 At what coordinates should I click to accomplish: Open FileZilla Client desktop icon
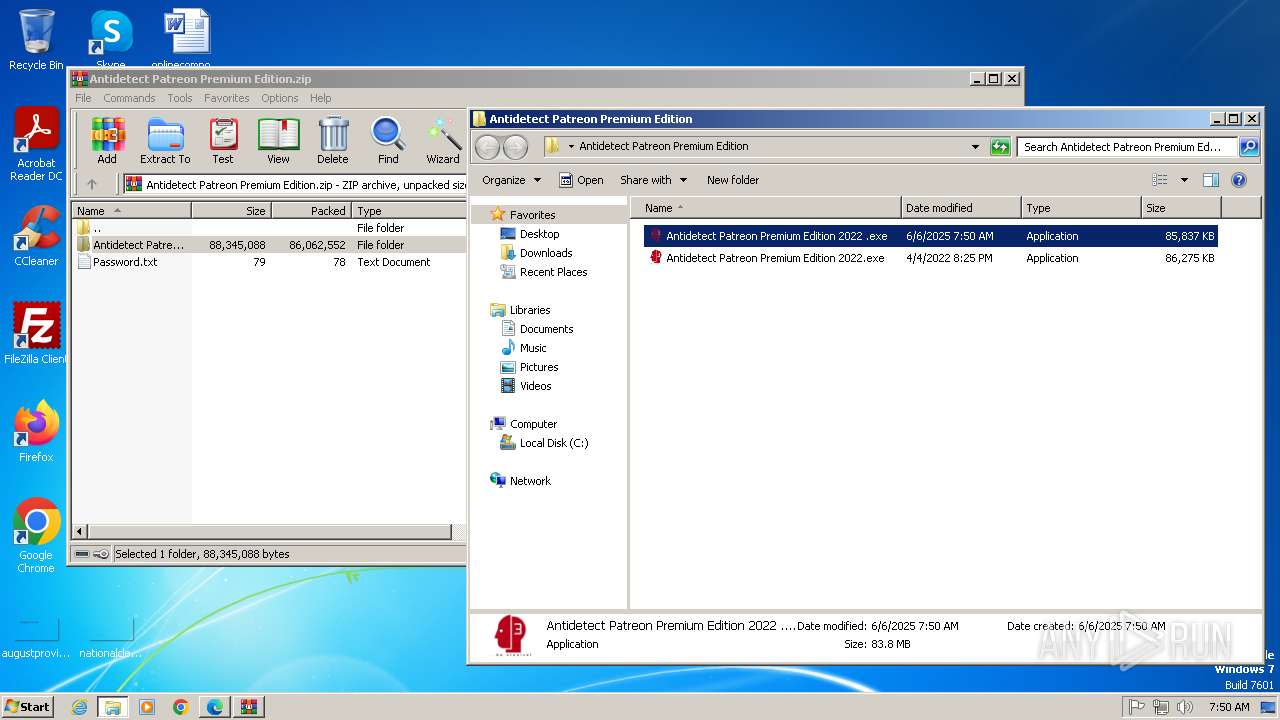[36, 334]
